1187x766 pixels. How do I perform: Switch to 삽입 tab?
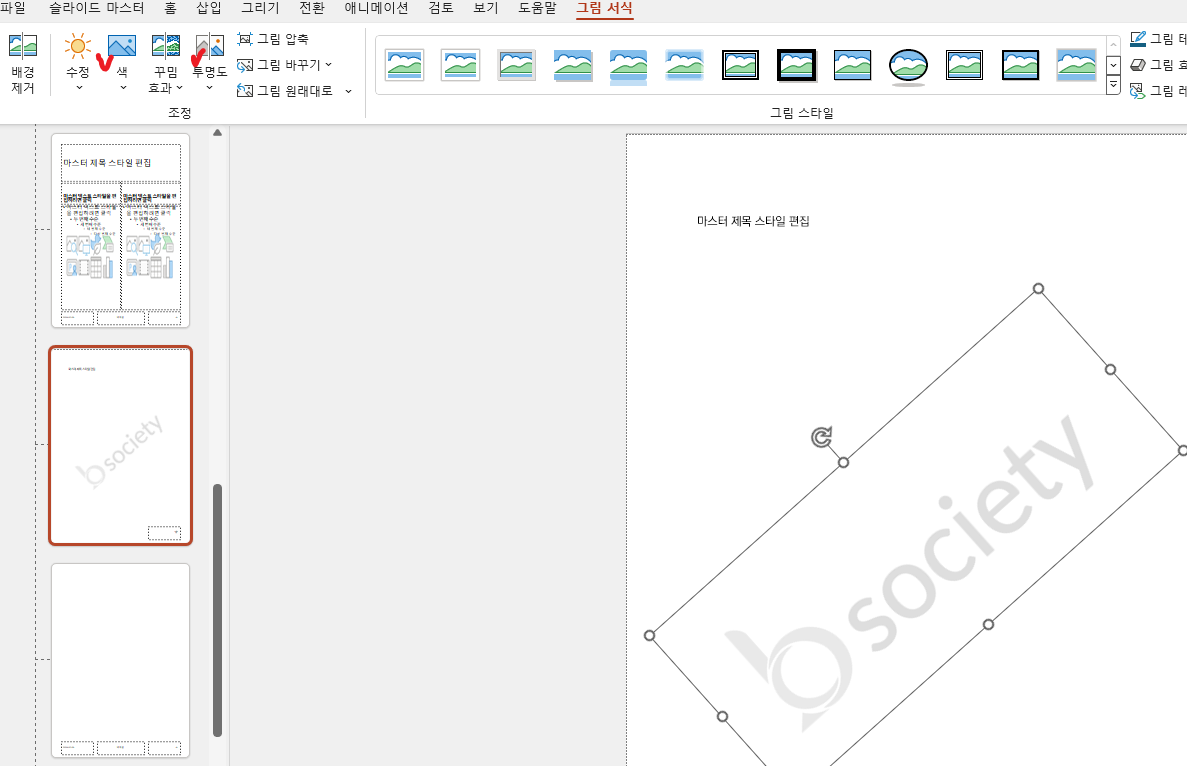209,8
